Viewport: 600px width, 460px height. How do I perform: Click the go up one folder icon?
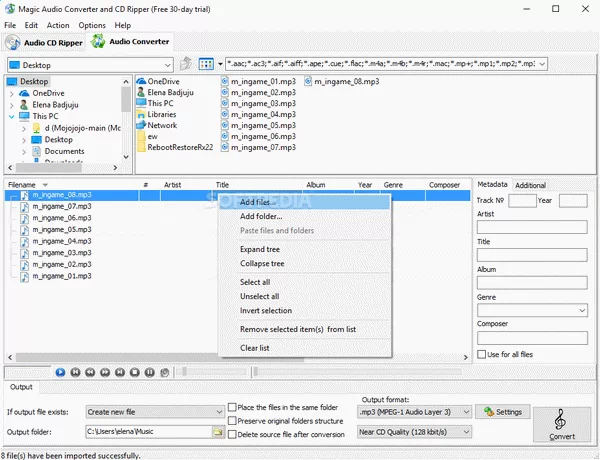[x=186, y=64]
